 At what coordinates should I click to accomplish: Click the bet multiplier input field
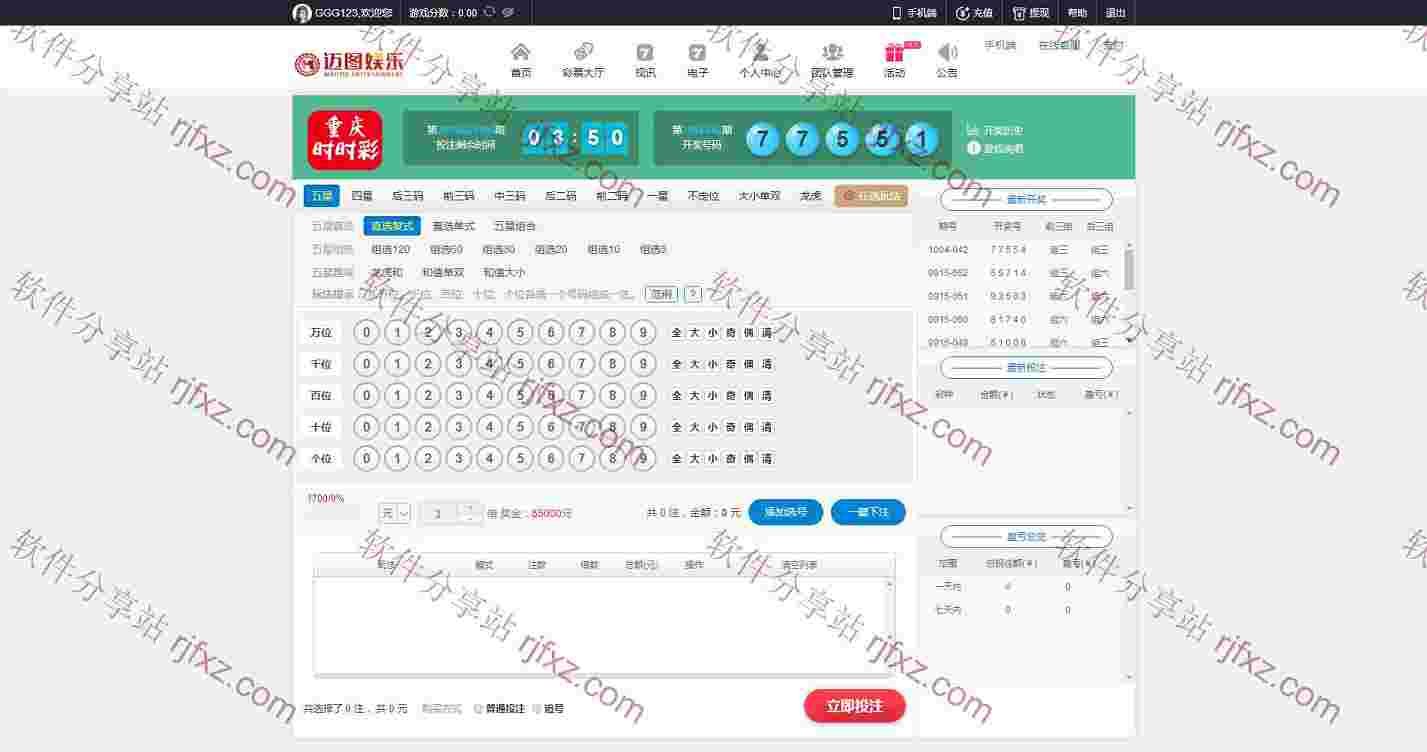point(438,514)
